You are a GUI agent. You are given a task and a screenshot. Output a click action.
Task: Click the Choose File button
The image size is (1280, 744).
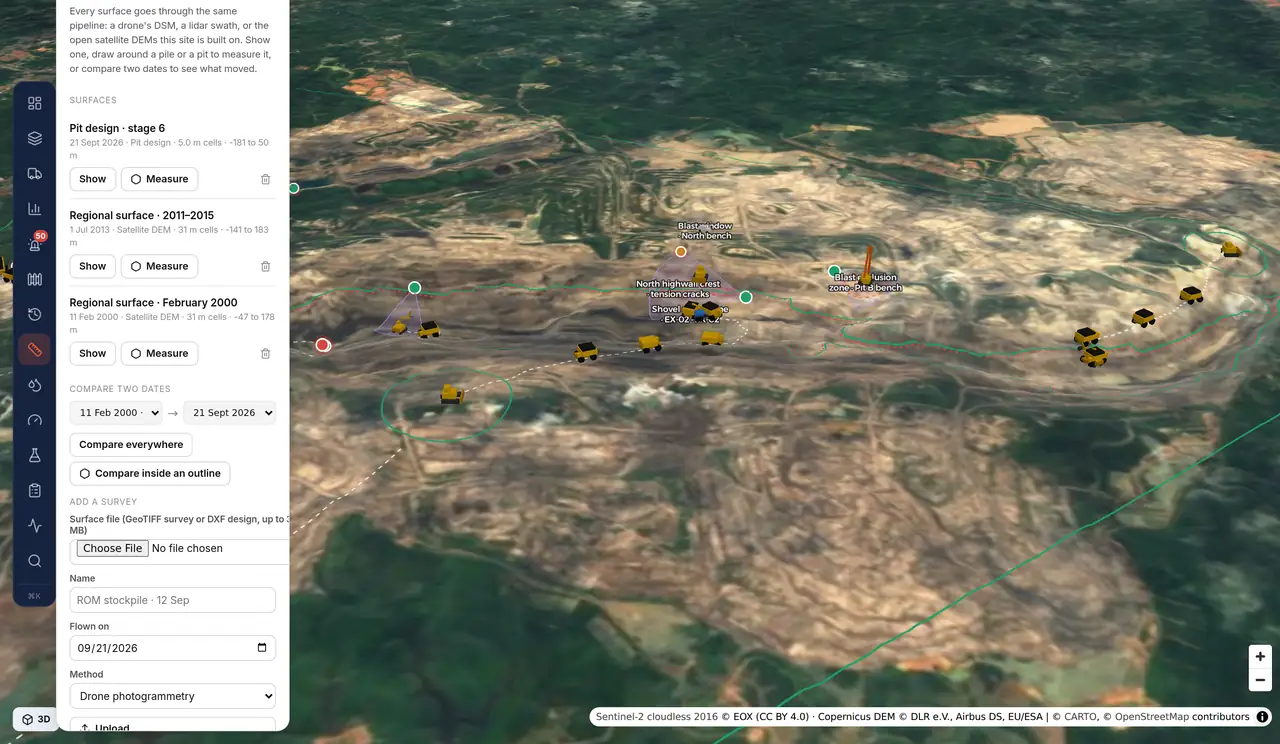113,548
